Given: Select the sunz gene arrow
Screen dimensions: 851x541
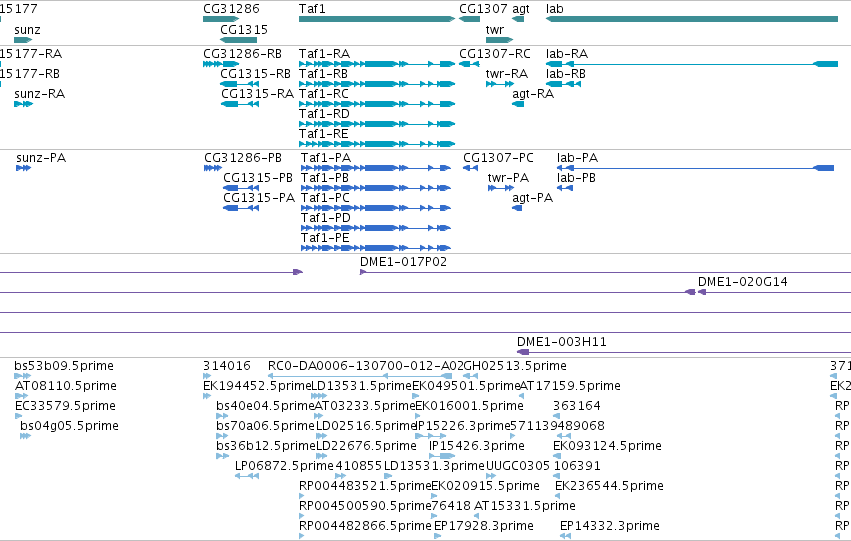Looking at the screenshot, I should tap(23, 40).
